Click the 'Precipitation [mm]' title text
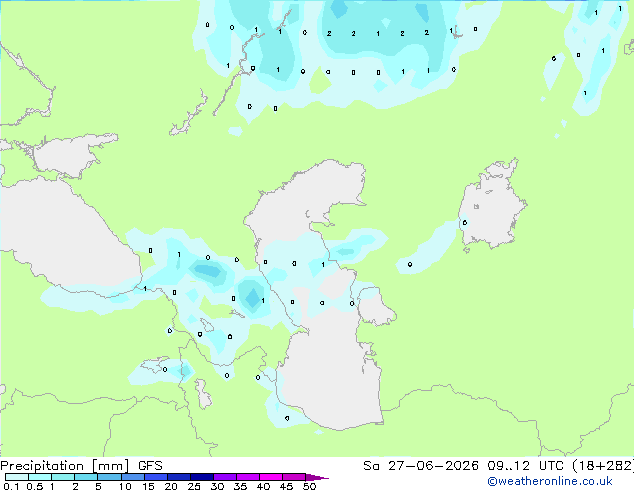The width and height of the screenshot is (634, 490). click(x=65, y=466)
